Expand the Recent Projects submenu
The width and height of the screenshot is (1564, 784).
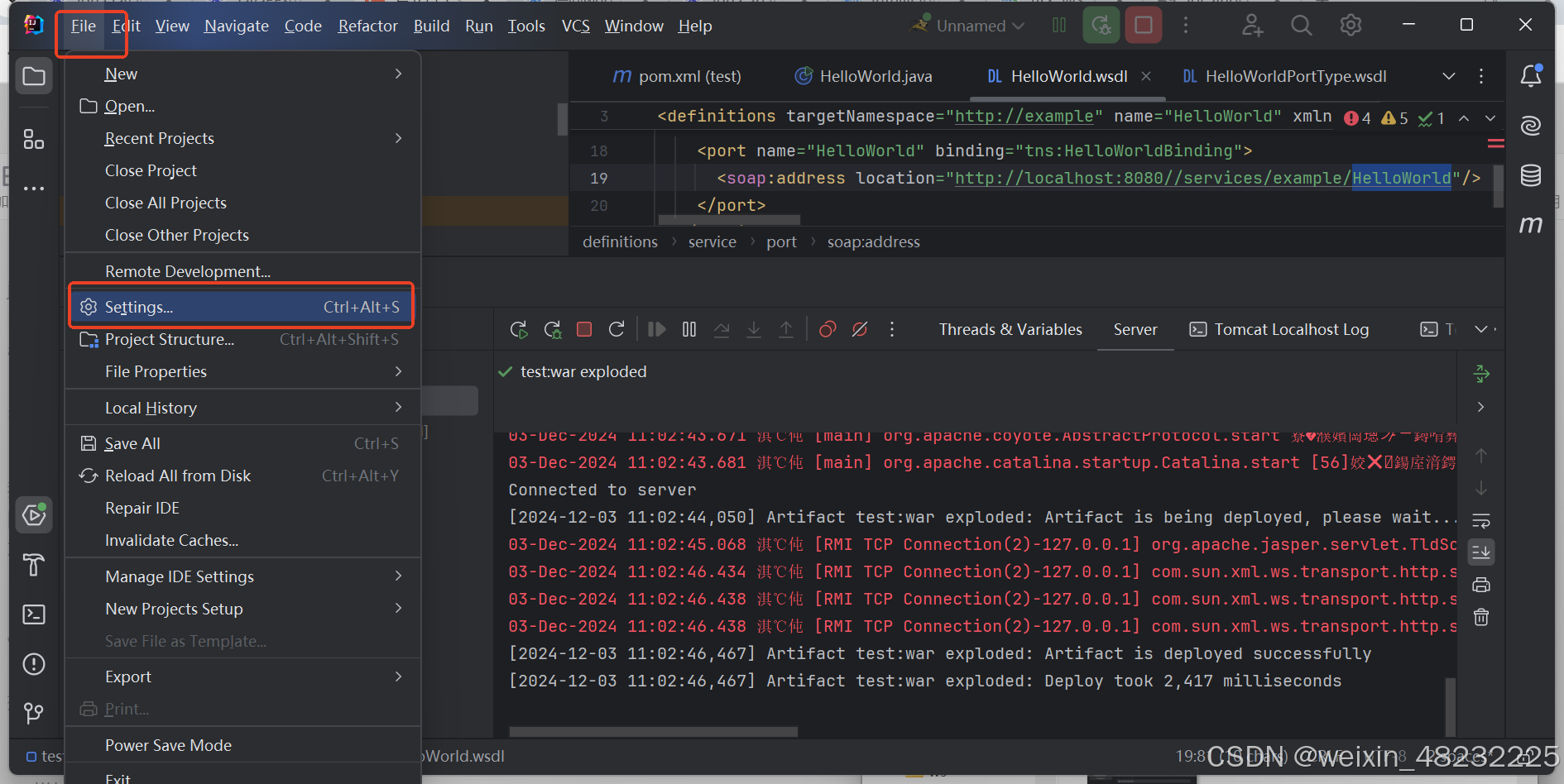coord(242,138)
